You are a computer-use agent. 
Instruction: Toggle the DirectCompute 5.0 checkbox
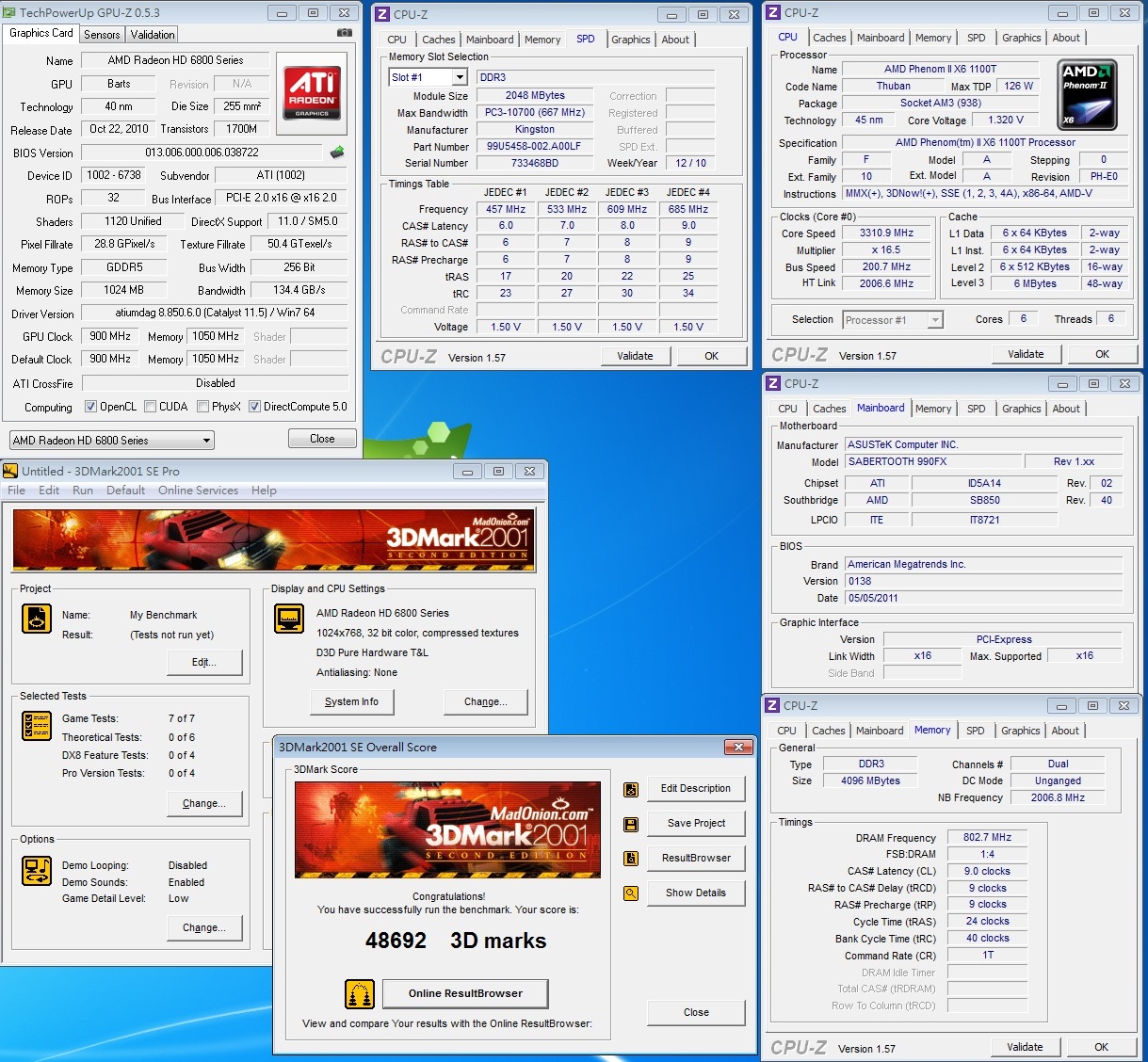(255, 407)
